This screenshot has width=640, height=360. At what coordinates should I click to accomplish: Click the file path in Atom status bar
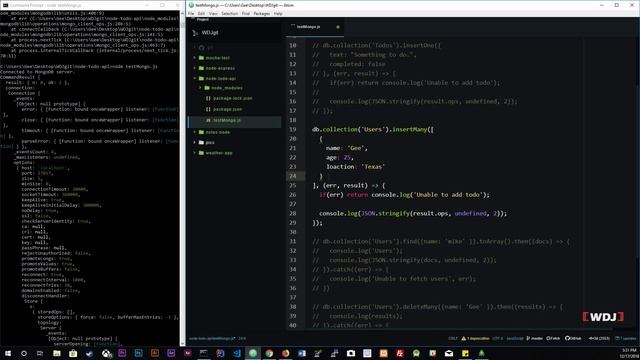tap(212, 338)
